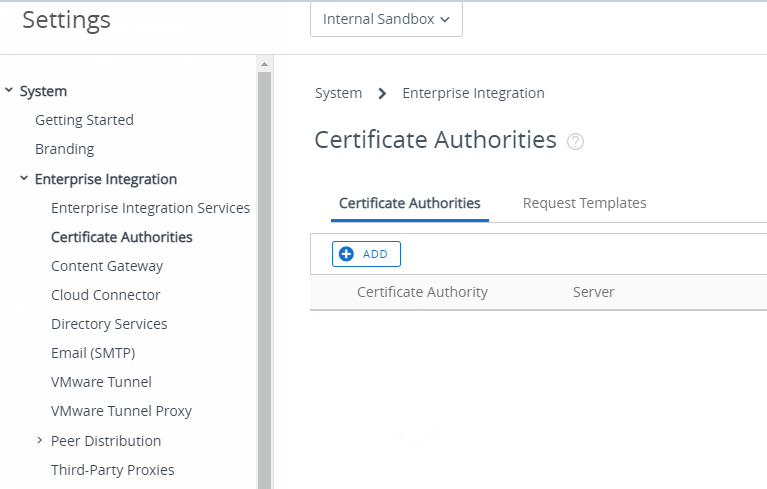The height and width of the screenshot is (489, 767).
Task: Switch to the Request Templates tab
Action: (x=584, y=203)
